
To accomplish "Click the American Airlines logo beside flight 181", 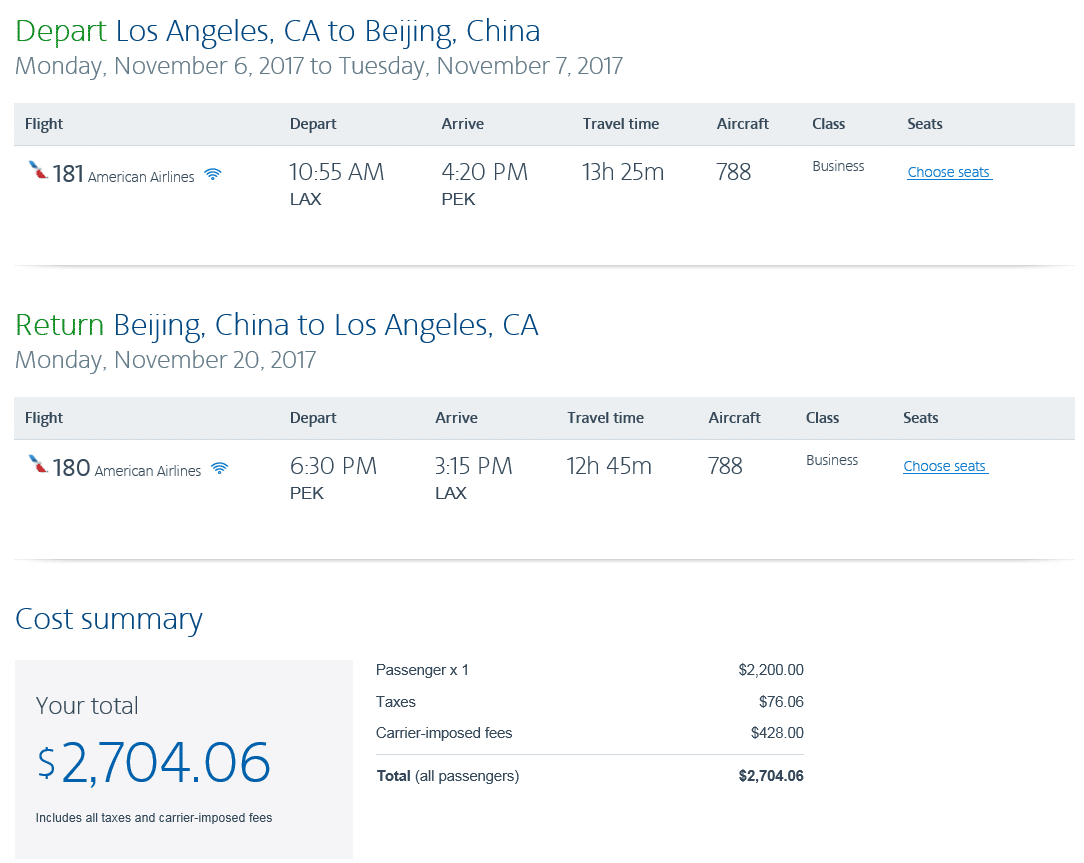I will [39, 171].
